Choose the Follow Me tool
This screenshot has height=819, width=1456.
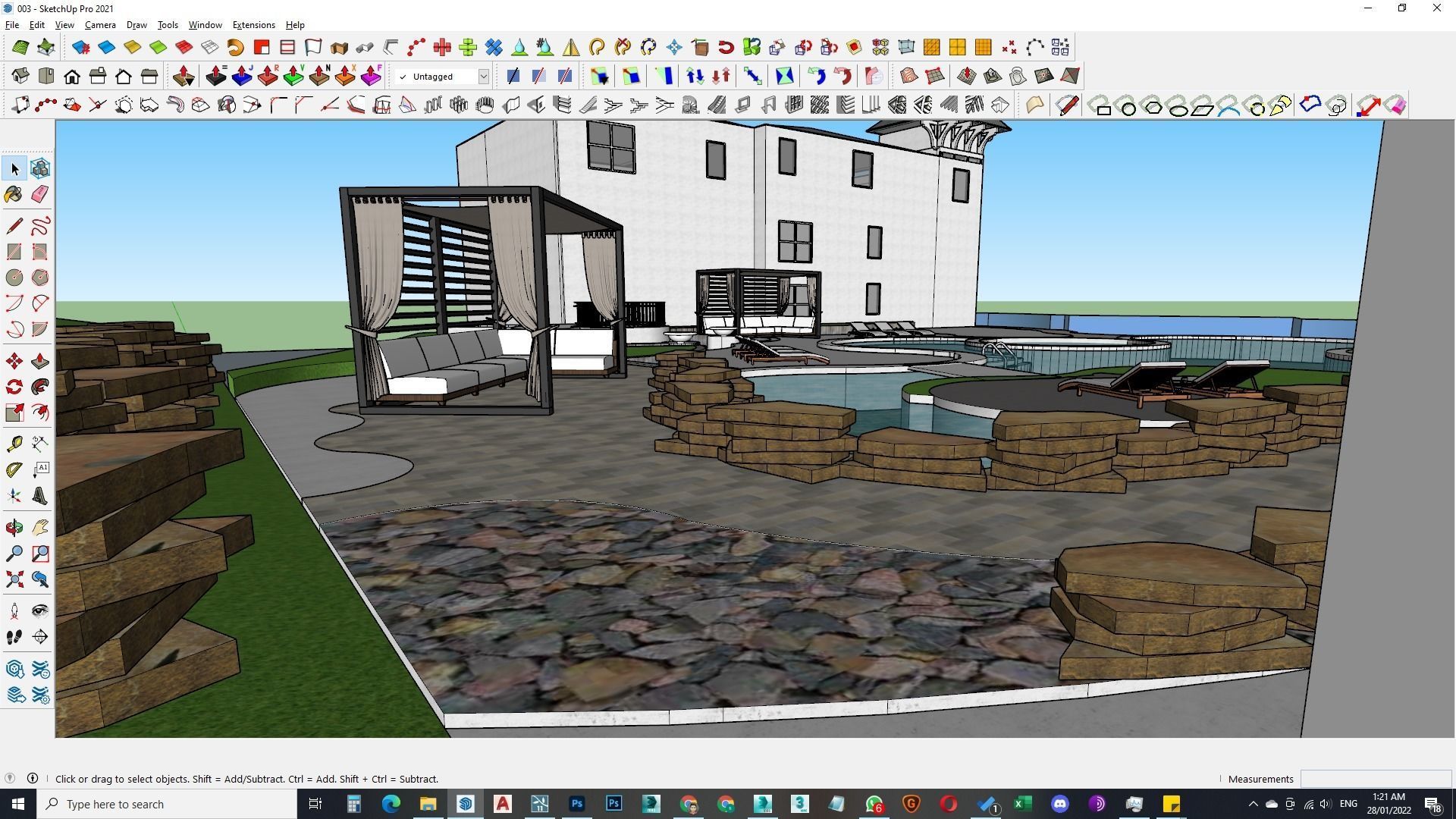(40, 387)
